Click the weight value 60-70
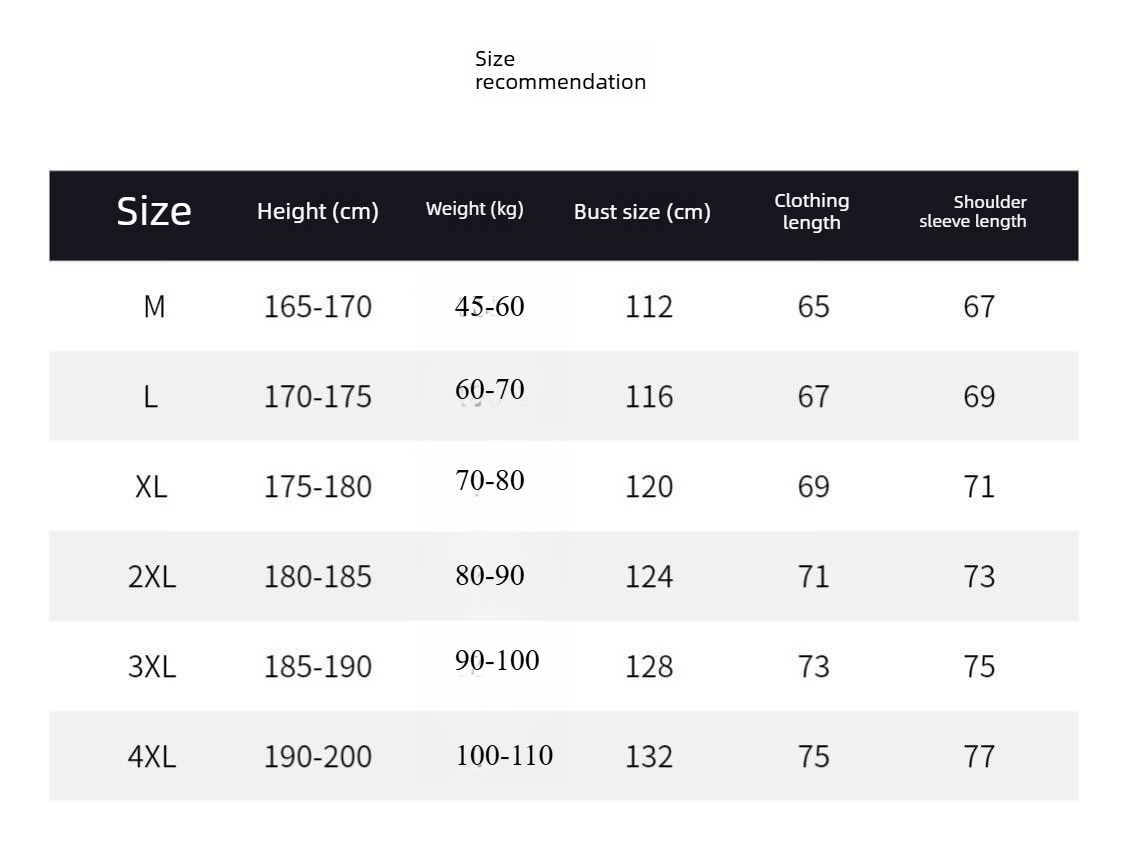The image size is (1125, 847). click(x=490, y=390)
